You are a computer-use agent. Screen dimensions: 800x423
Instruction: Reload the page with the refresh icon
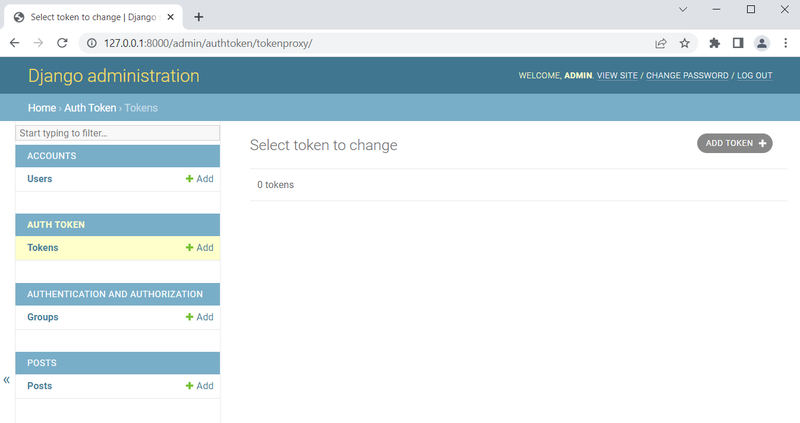(62, 43)
